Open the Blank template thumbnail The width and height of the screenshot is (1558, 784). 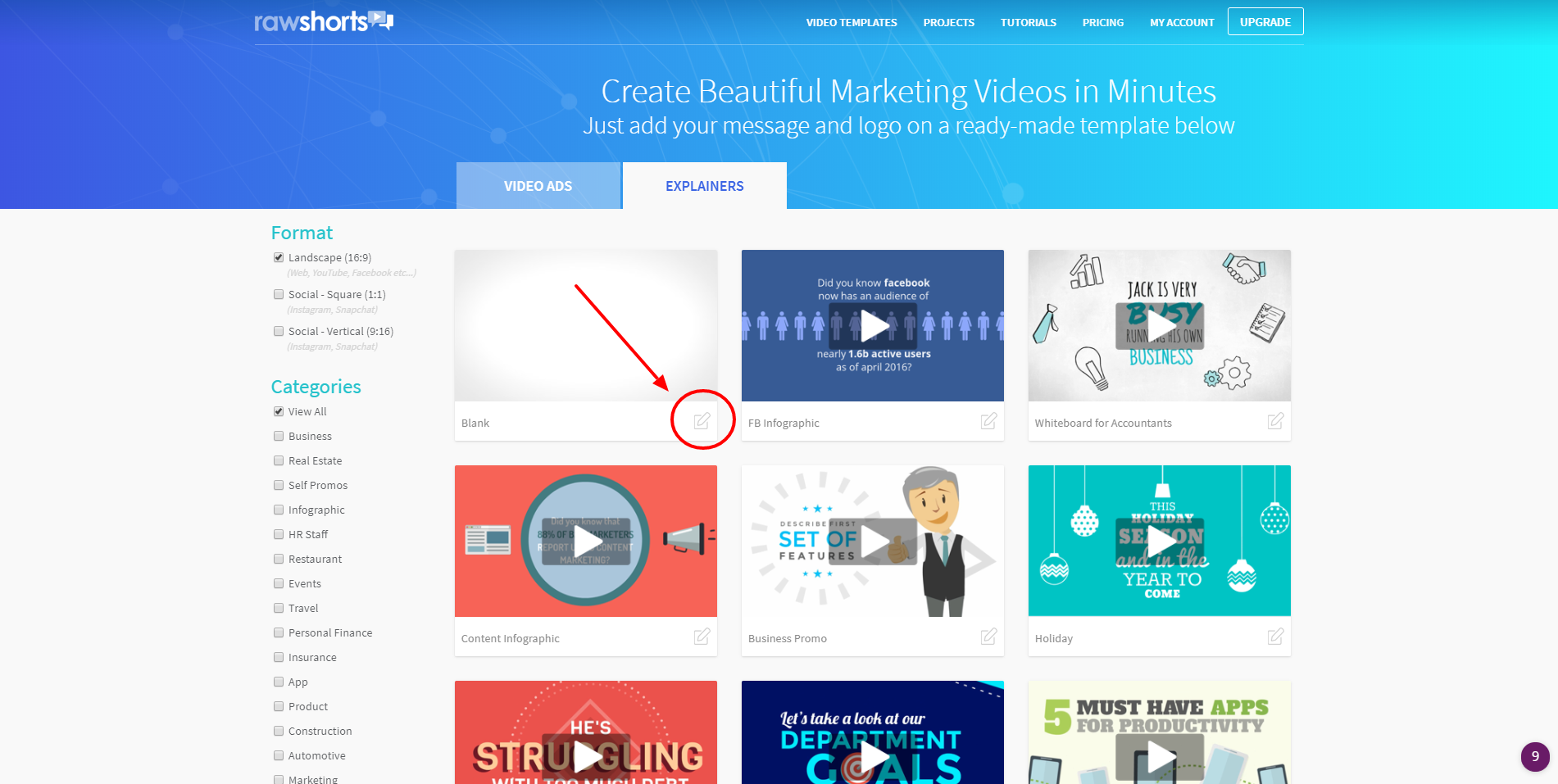coord(586,326)
